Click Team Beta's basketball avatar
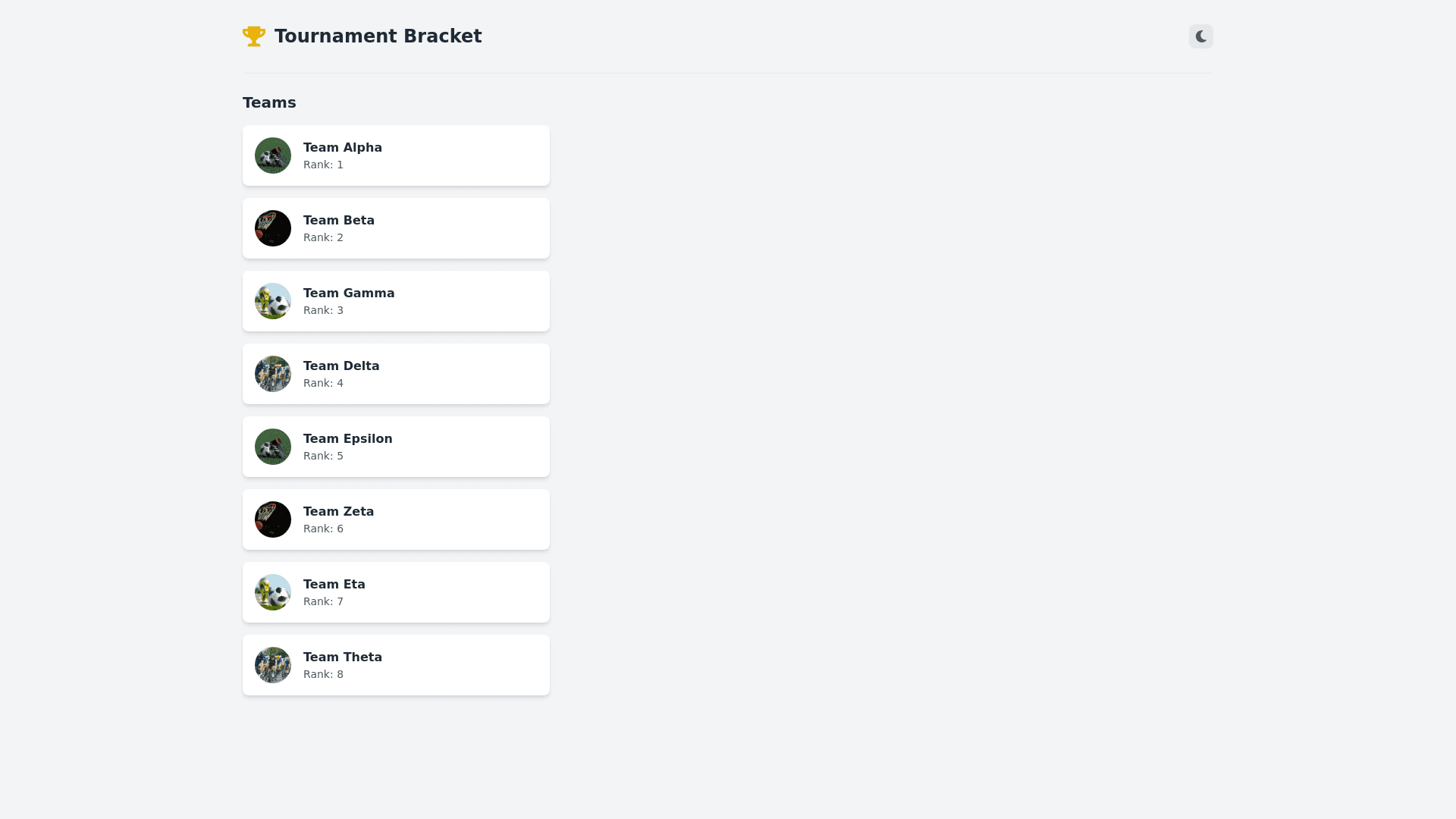Screen dimensions: 1456x819 click(273, 228)
